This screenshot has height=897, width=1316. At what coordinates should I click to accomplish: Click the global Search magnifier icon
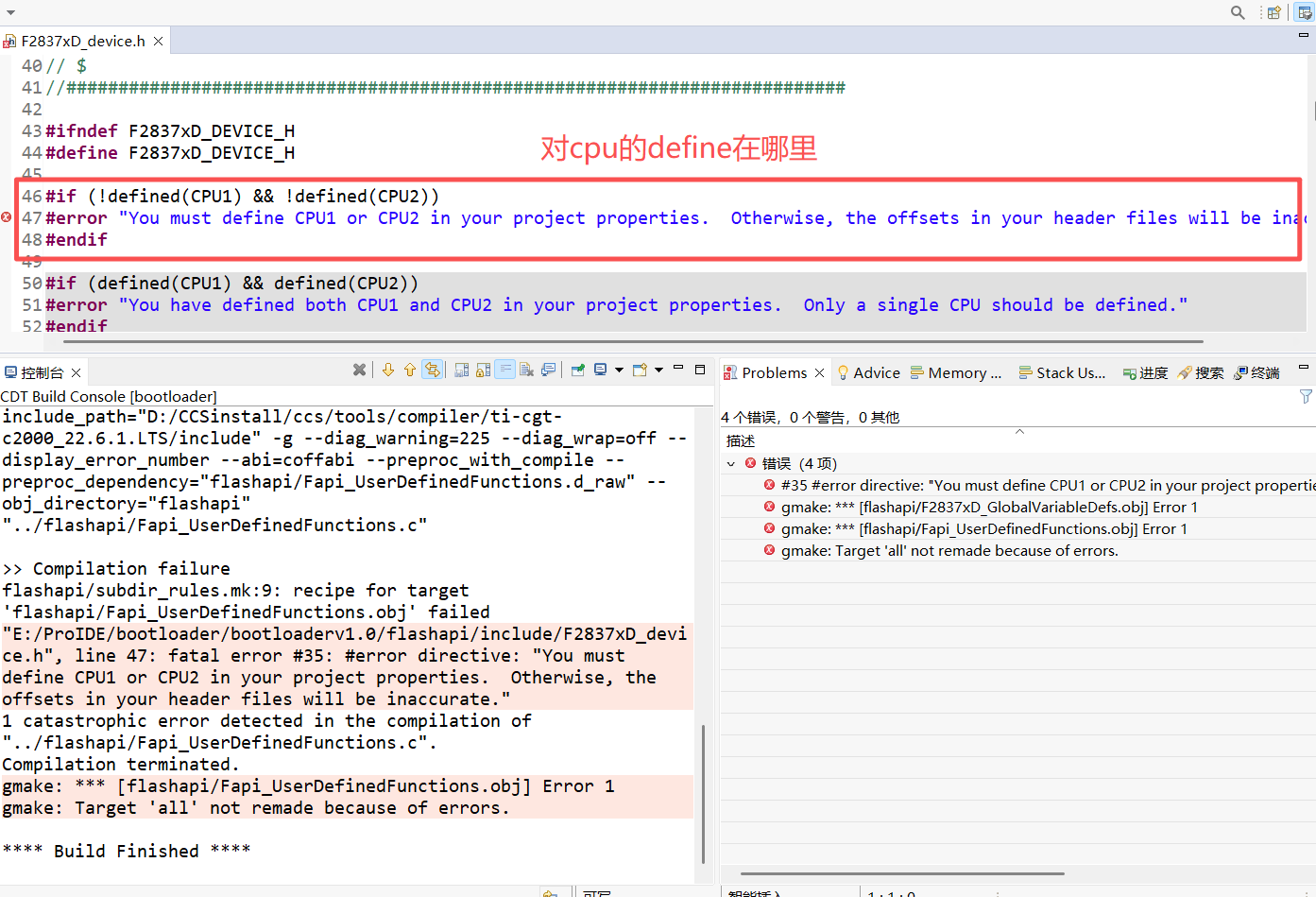pos(1238,12)
